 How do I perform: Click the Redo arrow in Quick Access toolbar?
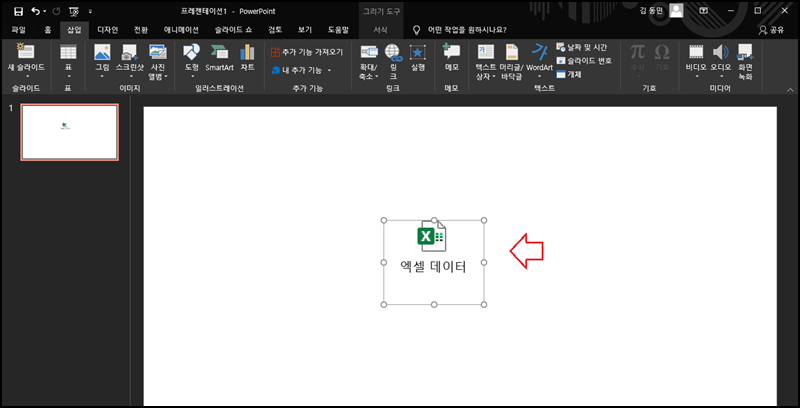click(56, 11)
